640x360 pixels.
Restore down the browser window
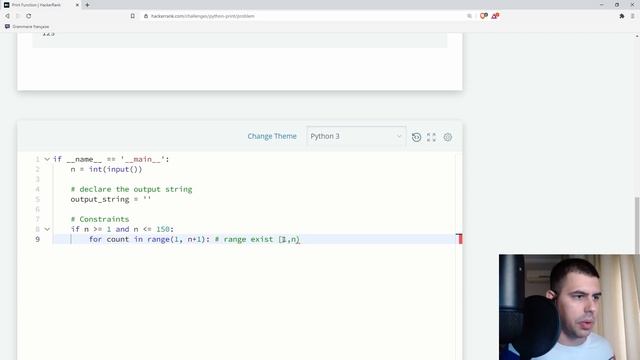point(617,5)
